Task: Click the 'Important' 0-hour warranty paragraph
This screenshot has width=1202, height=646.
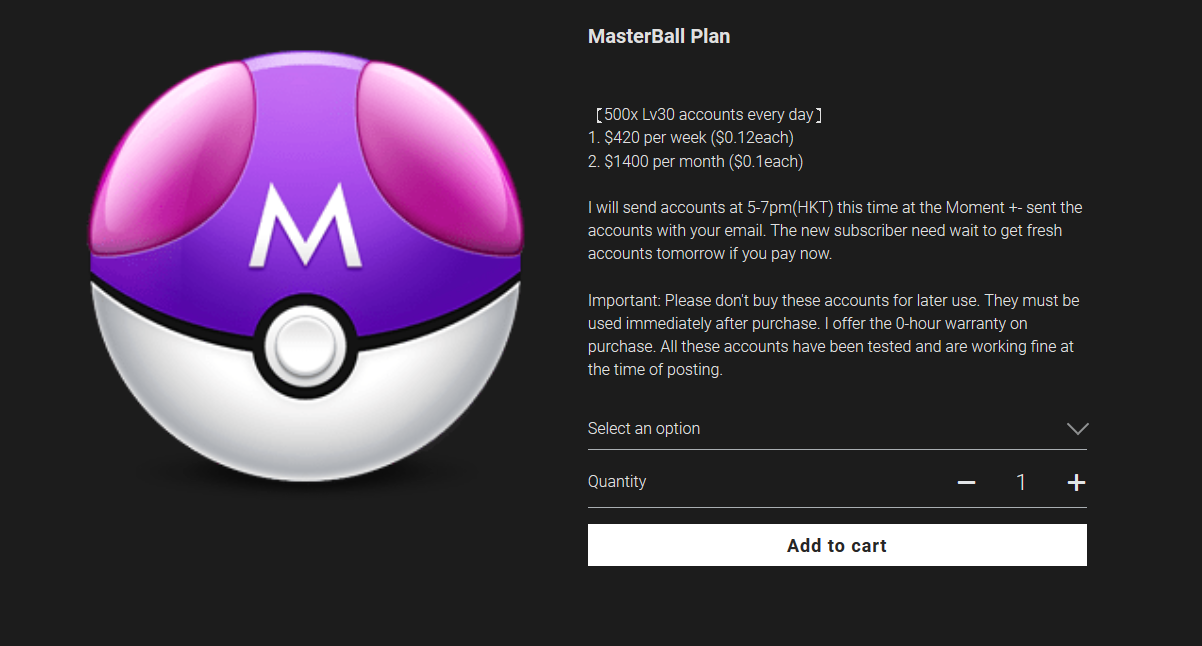Action: point(834,335)
